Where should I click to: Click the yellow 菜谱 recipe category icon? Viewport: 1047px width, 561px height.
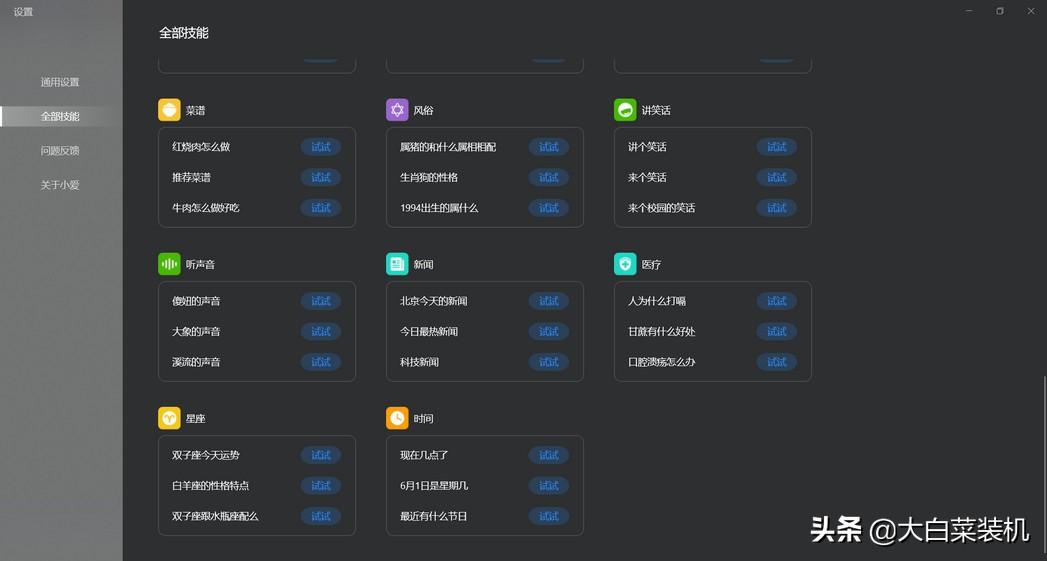(169, 110)
